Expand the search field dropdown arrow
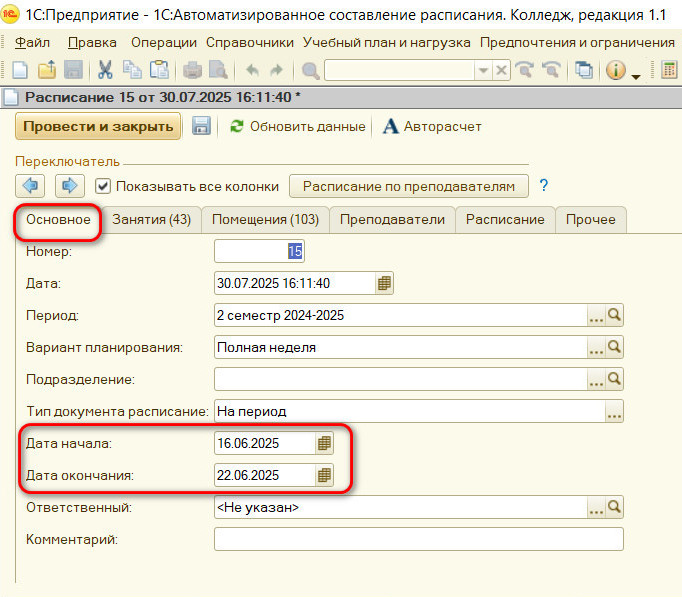This screenshot has width=682, height=597. 483,70
